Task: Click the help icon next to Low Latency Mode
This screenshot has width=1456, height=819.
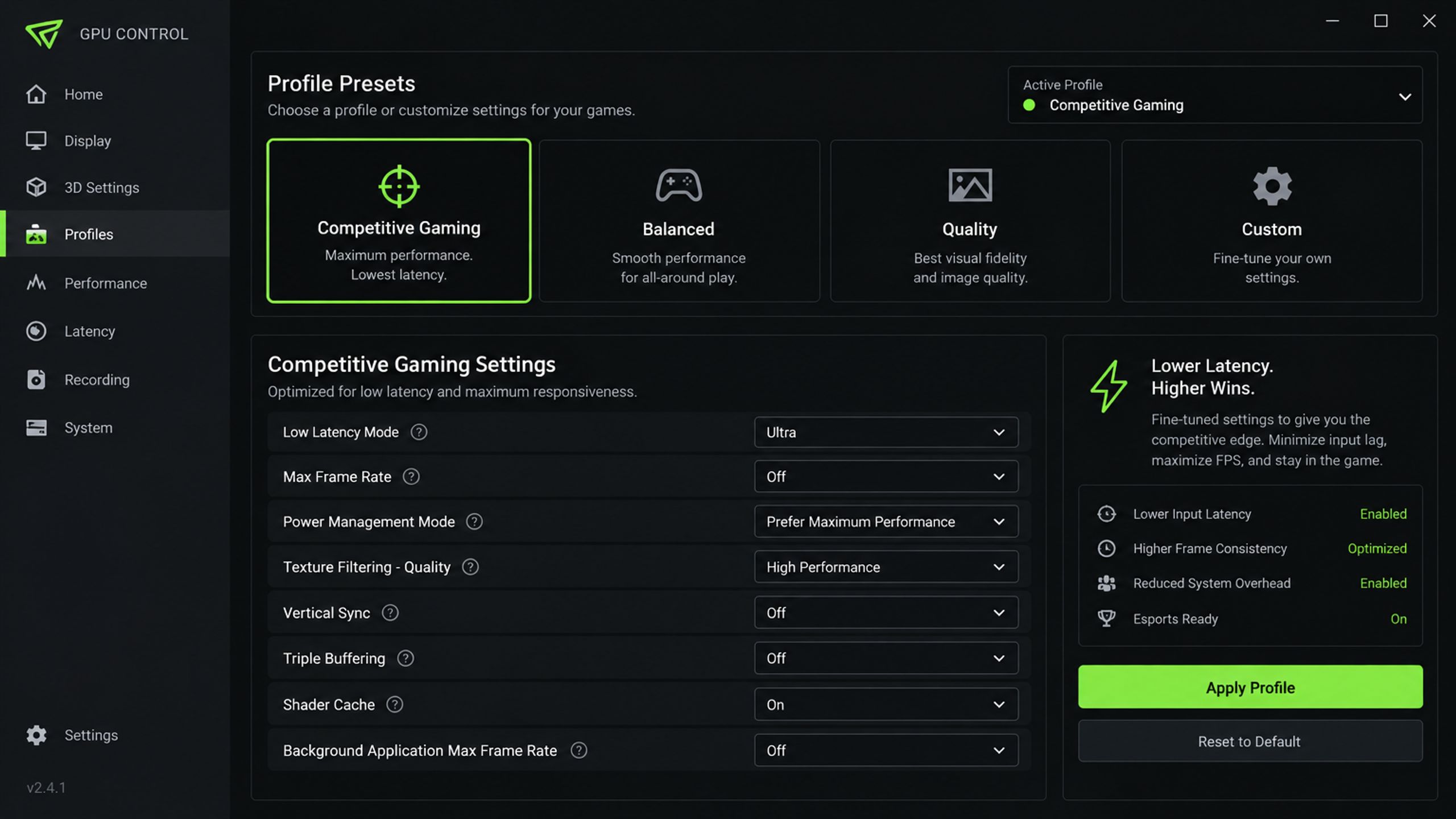Action: [x=419, y=432]
